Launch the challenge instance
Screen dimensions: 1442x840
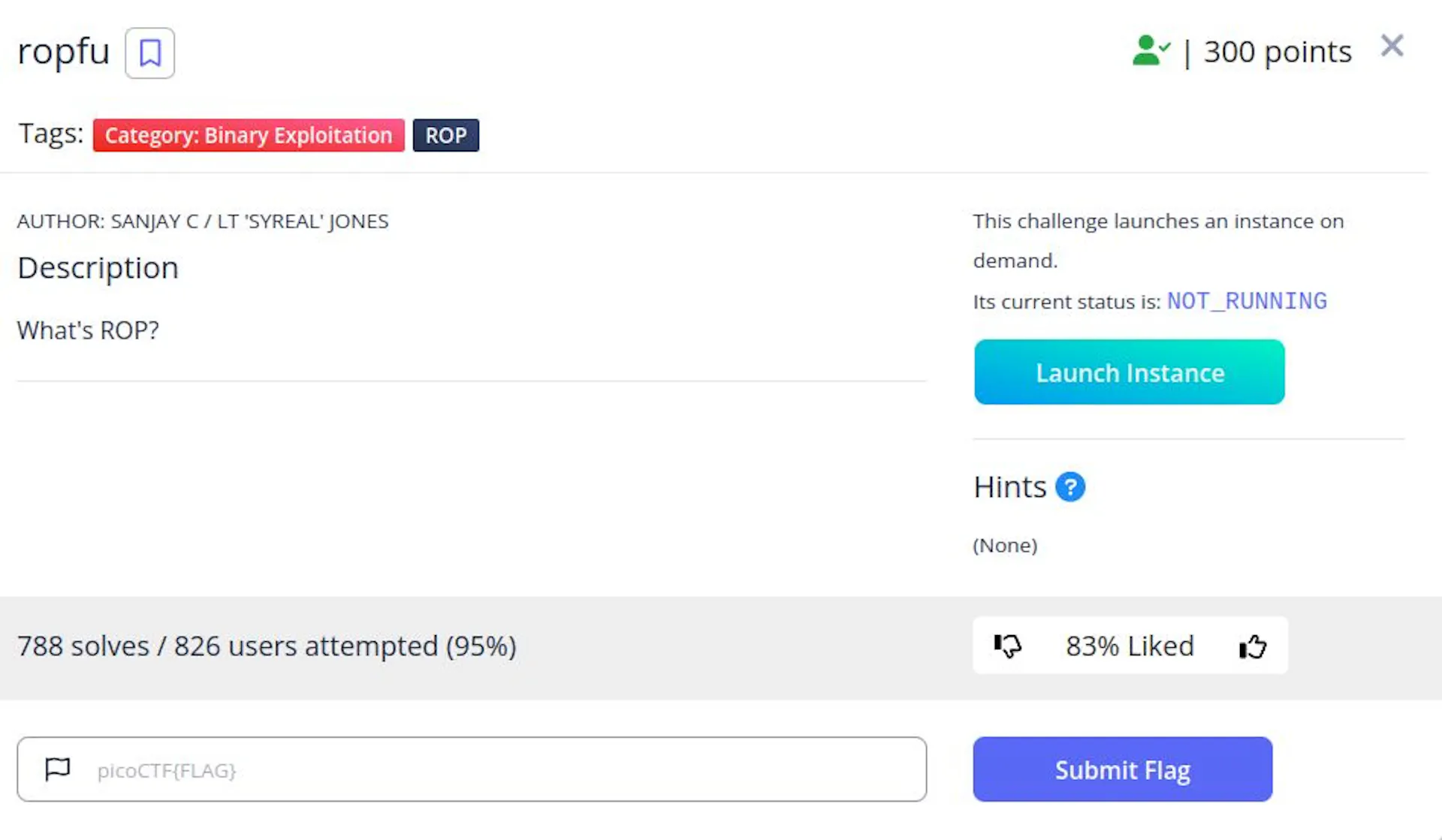pos(1129,372)
